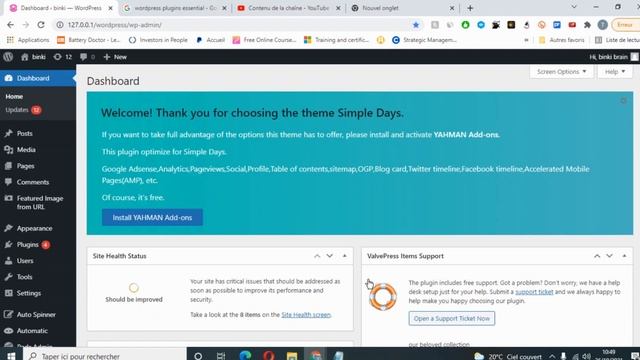Open the Investors in People bookmark

click(x=158, y=40)
